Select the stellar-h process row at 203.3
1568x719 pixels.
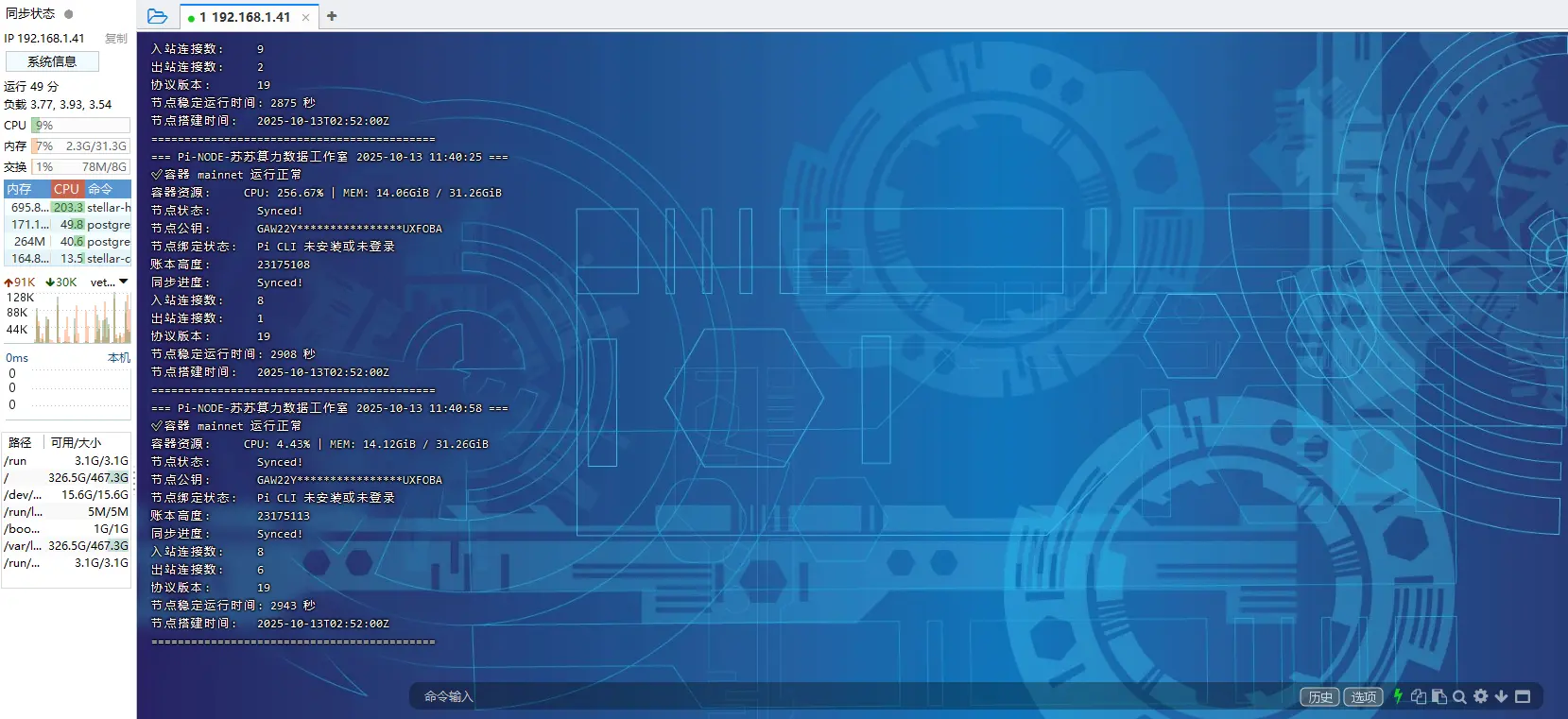[x=68, y=207]
